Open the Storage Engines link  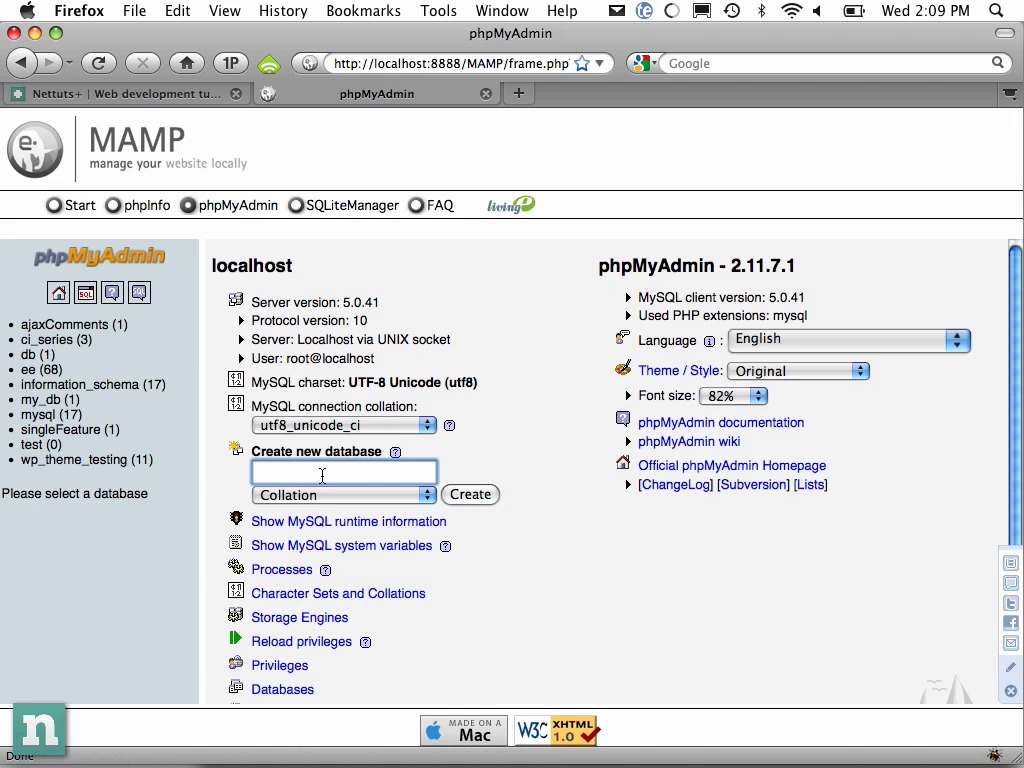[x=300, y=618]
